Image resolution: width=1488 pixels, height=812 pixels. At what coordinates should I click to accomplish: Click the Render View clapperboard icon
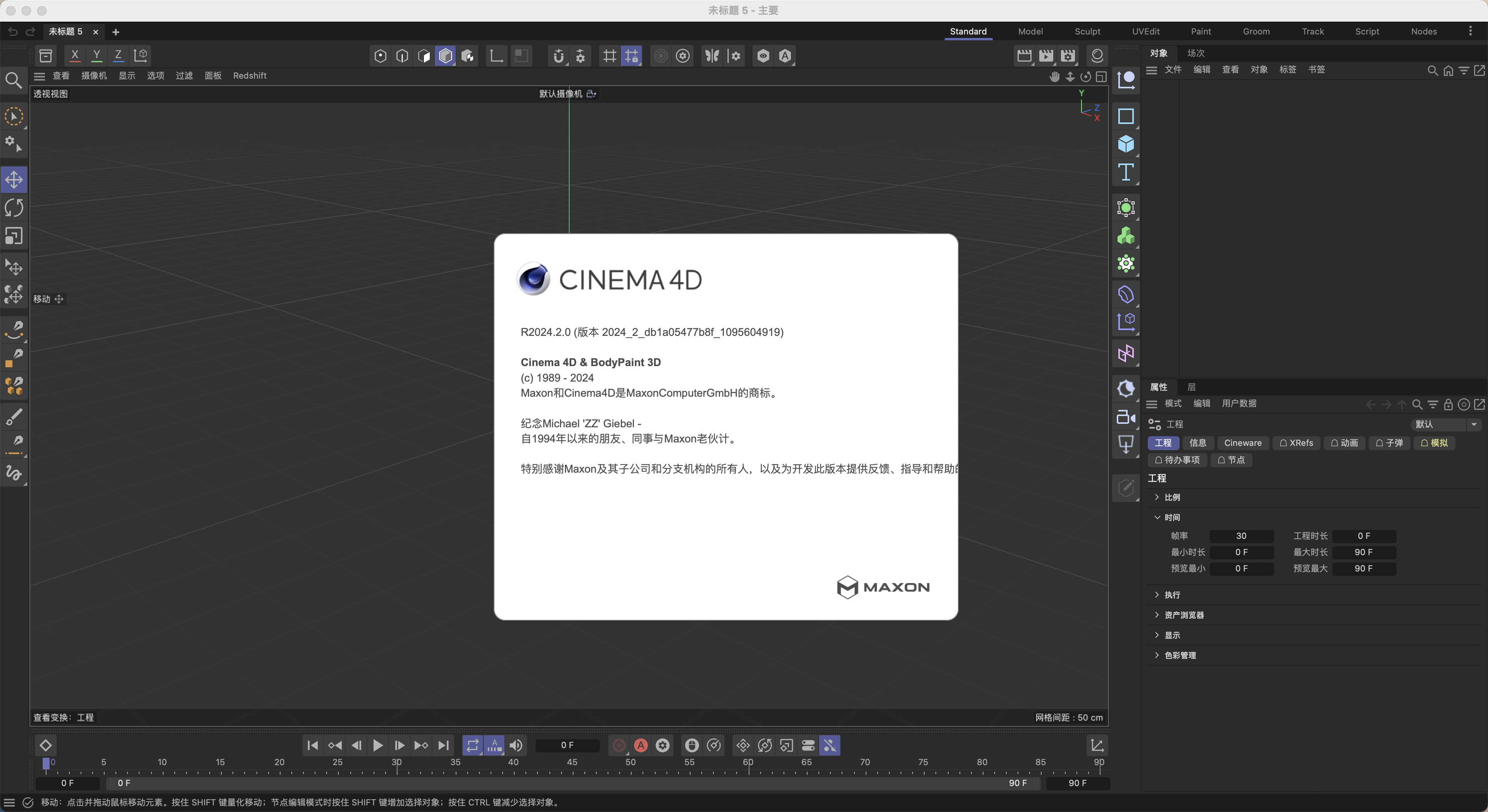(x=1024, y=55)
